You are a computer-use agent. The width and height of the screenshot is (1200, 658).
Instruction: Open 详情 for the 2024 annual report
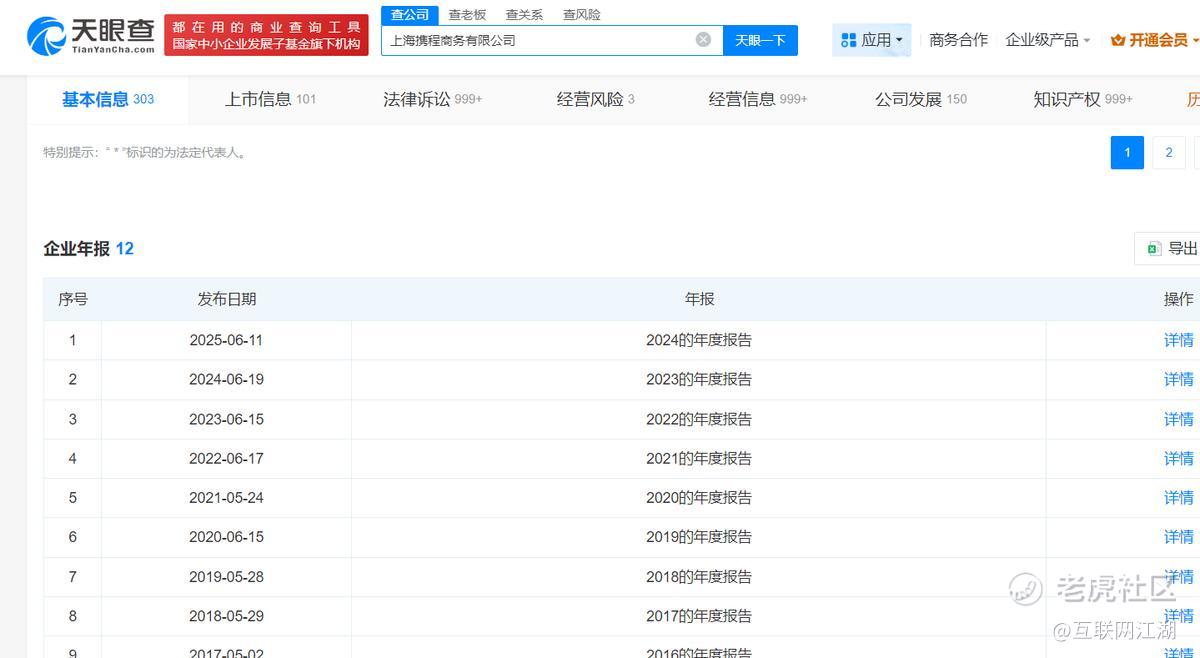pyautogui.click(x=1178, y=340)
